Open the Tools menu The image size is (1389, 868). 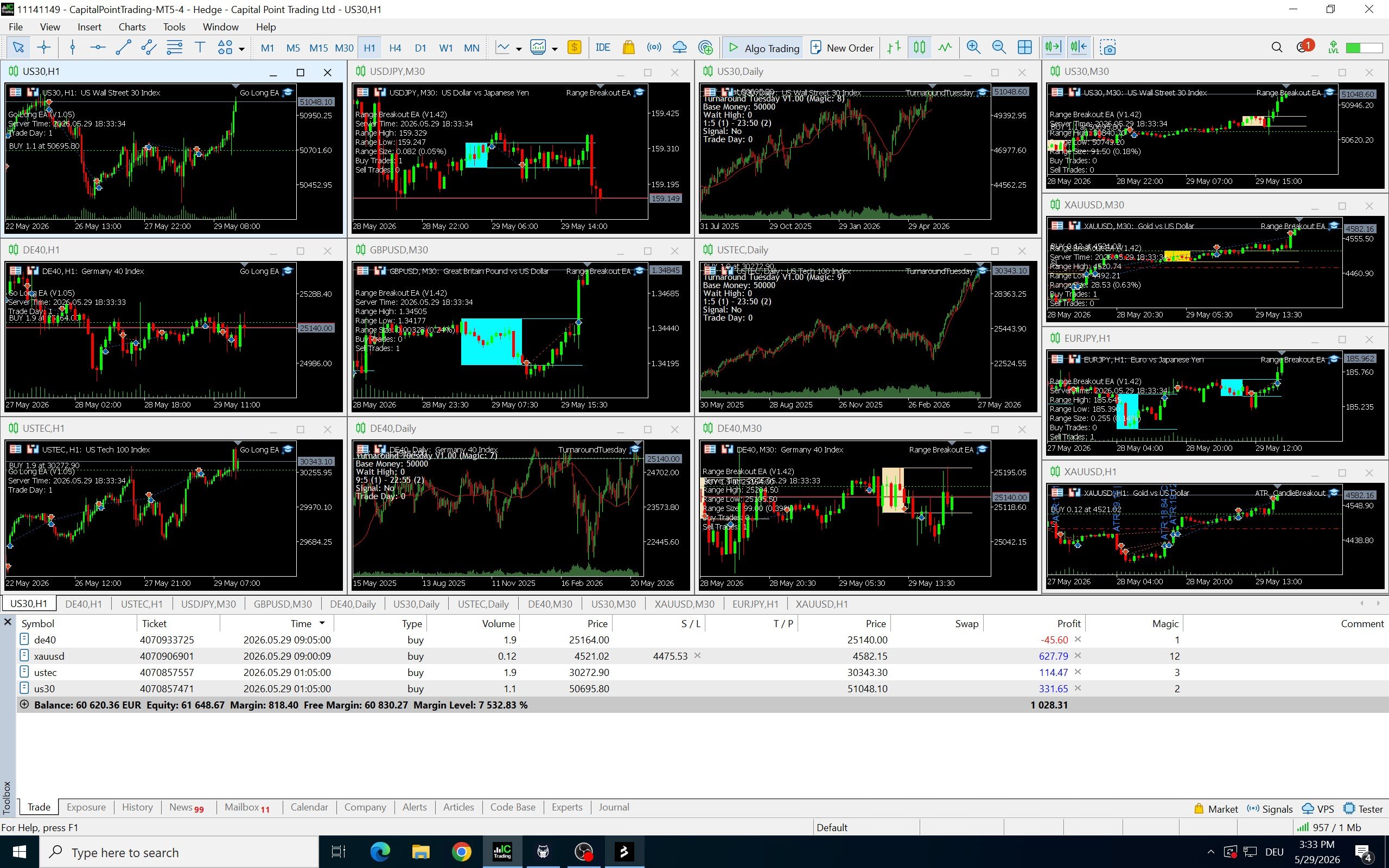pyautogui.click(x=174, y=27)
